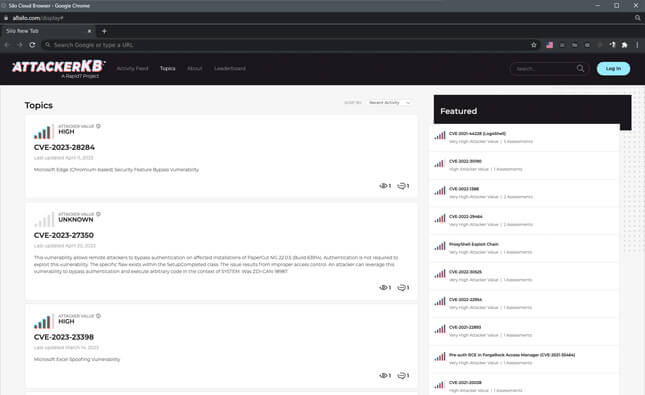This screenshot has height=395, width=645.
Task: Click the magnifier icon in AttackerKB search
Action: (x=580, y=68)
